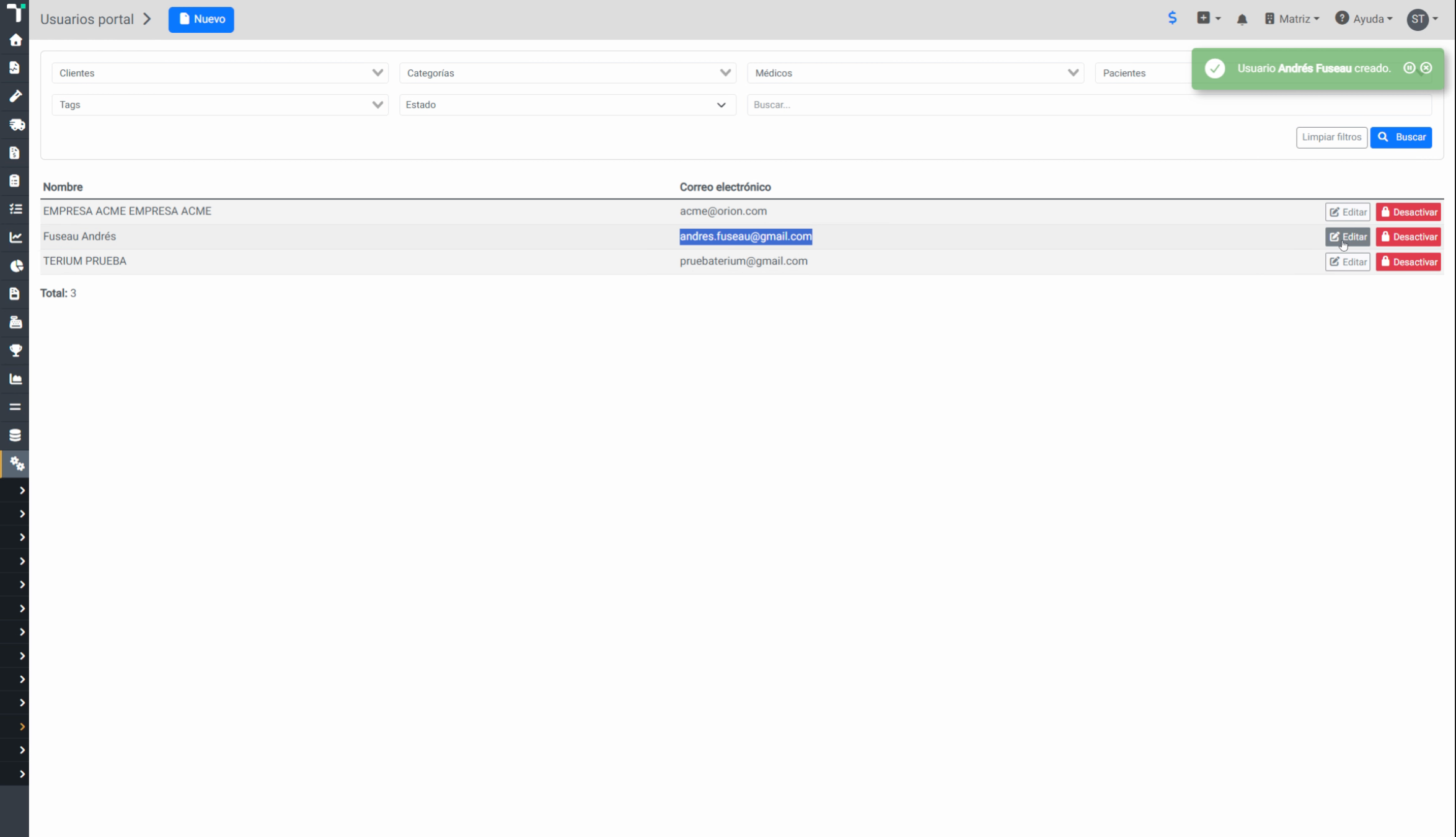Open the ST user avatar menu

point(1423,19)
